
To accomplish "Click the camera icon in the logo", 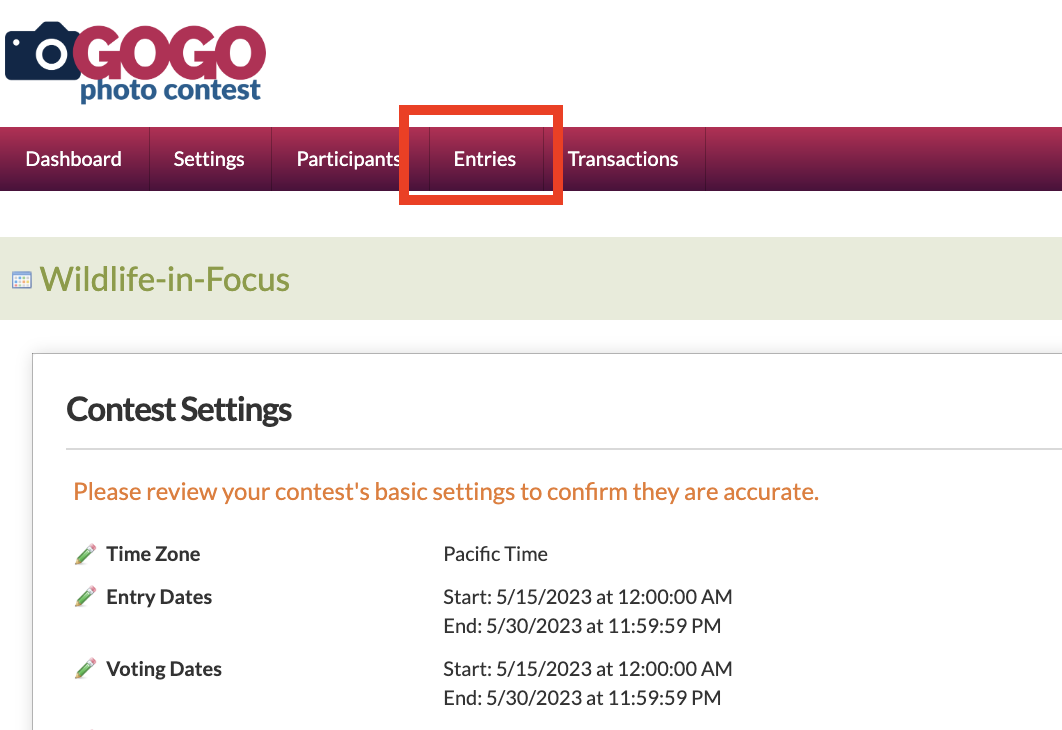I will (42, 53).
